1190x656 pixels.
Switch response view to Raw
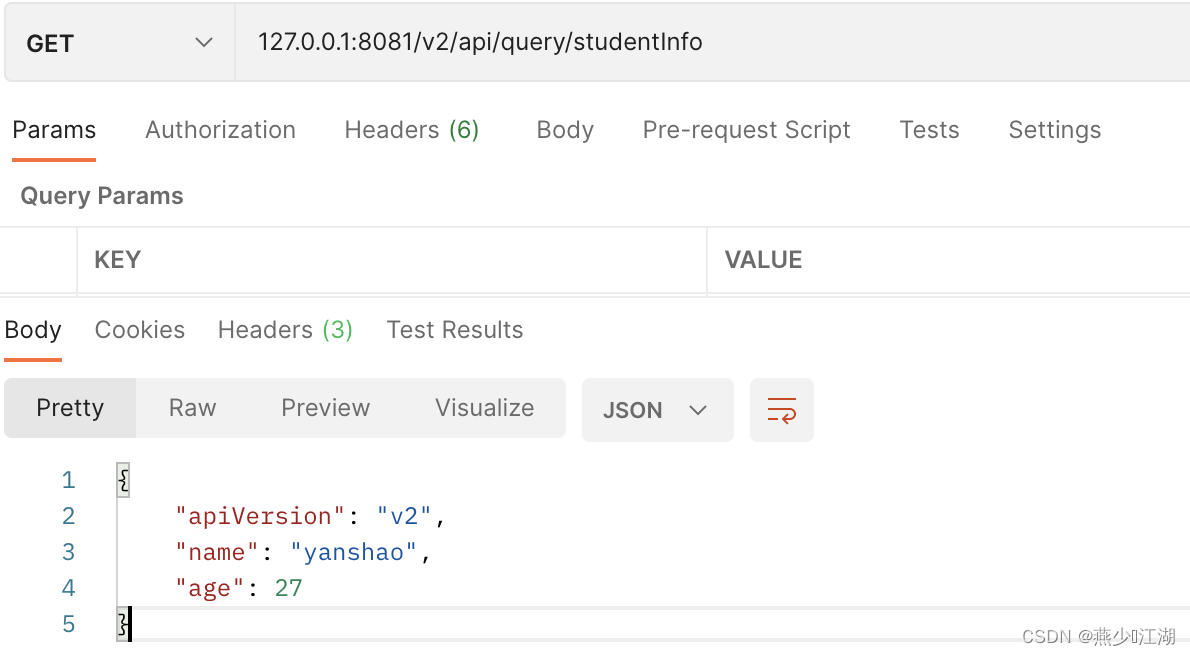click(192, 408)
